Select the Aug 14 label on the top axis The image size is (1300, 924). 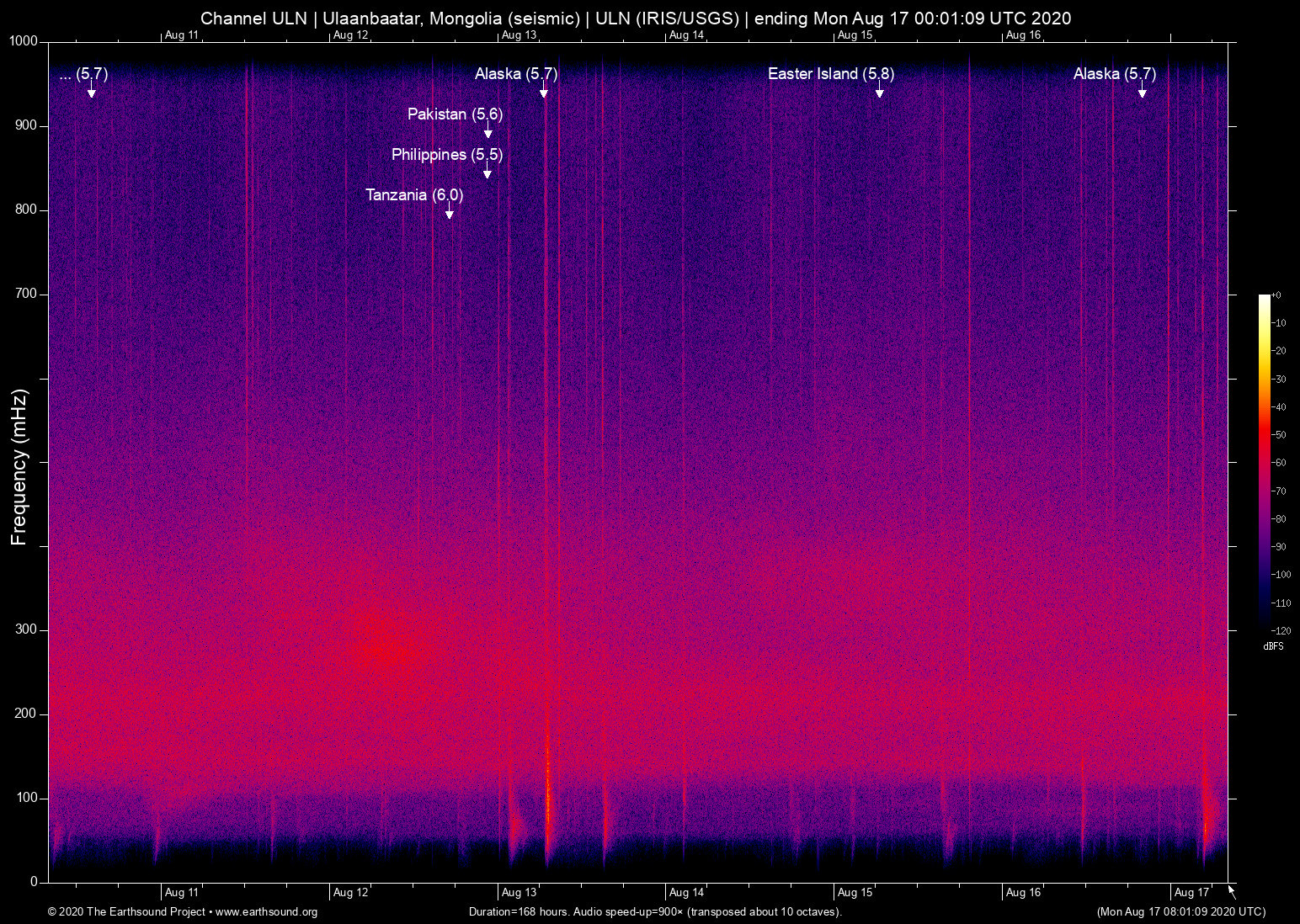click(686, 35)
